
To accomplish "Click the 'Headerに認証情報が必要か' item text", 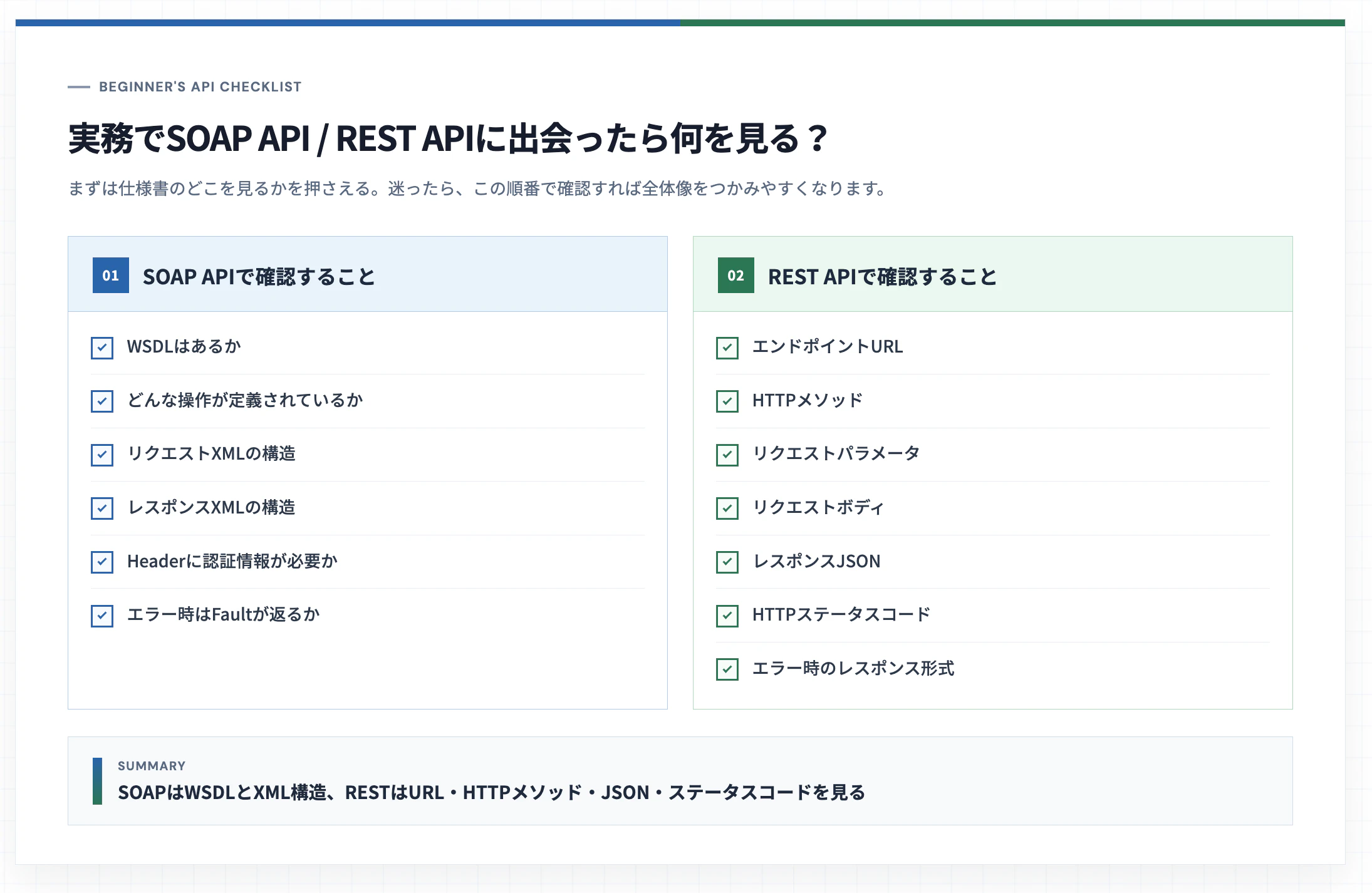I will (x=232, y=562).
